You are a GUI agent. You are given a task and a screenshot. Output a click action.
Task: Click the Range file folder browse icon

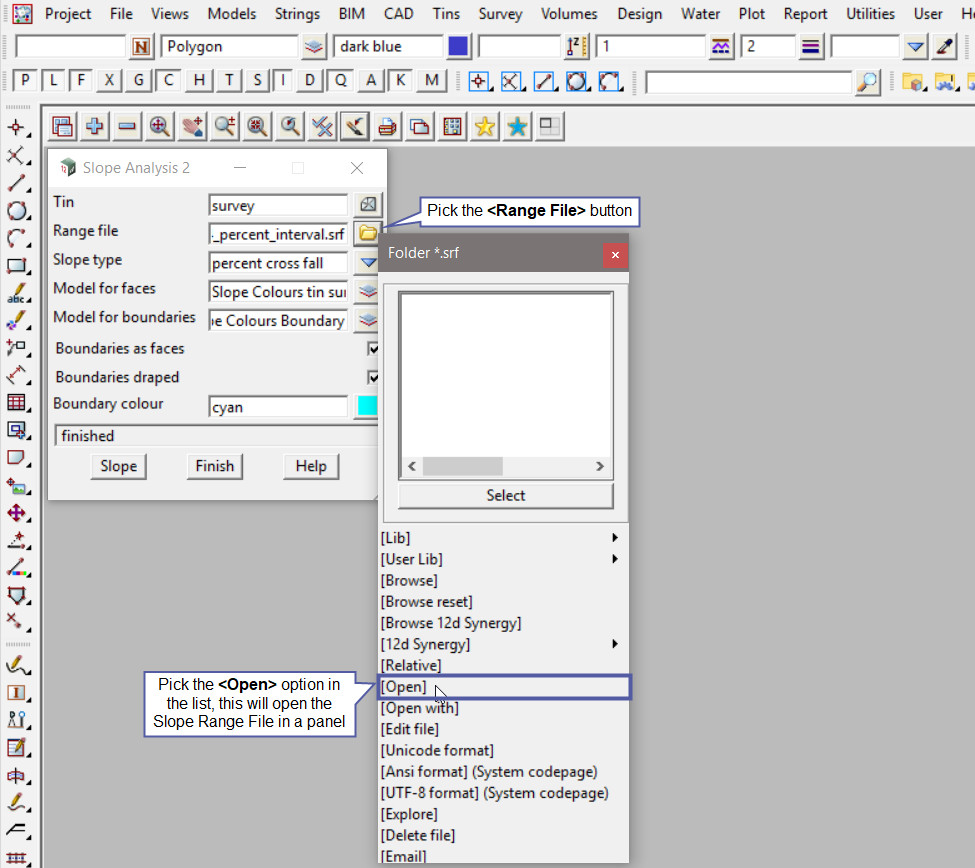point(368,233)
